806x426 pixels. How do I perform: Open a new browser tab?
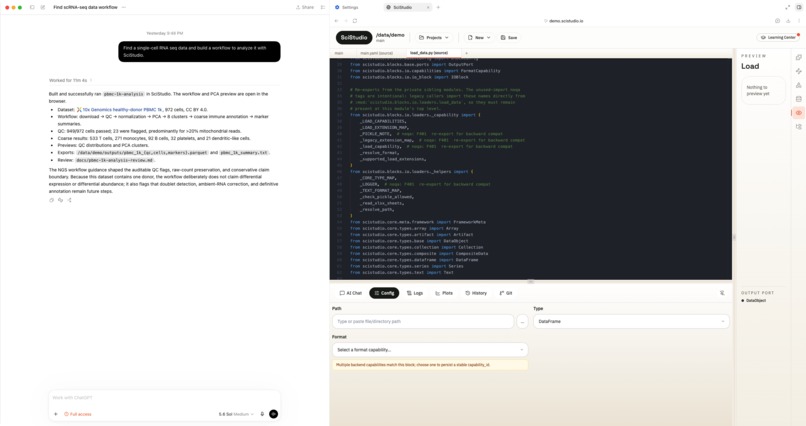(x=438, y=7)
